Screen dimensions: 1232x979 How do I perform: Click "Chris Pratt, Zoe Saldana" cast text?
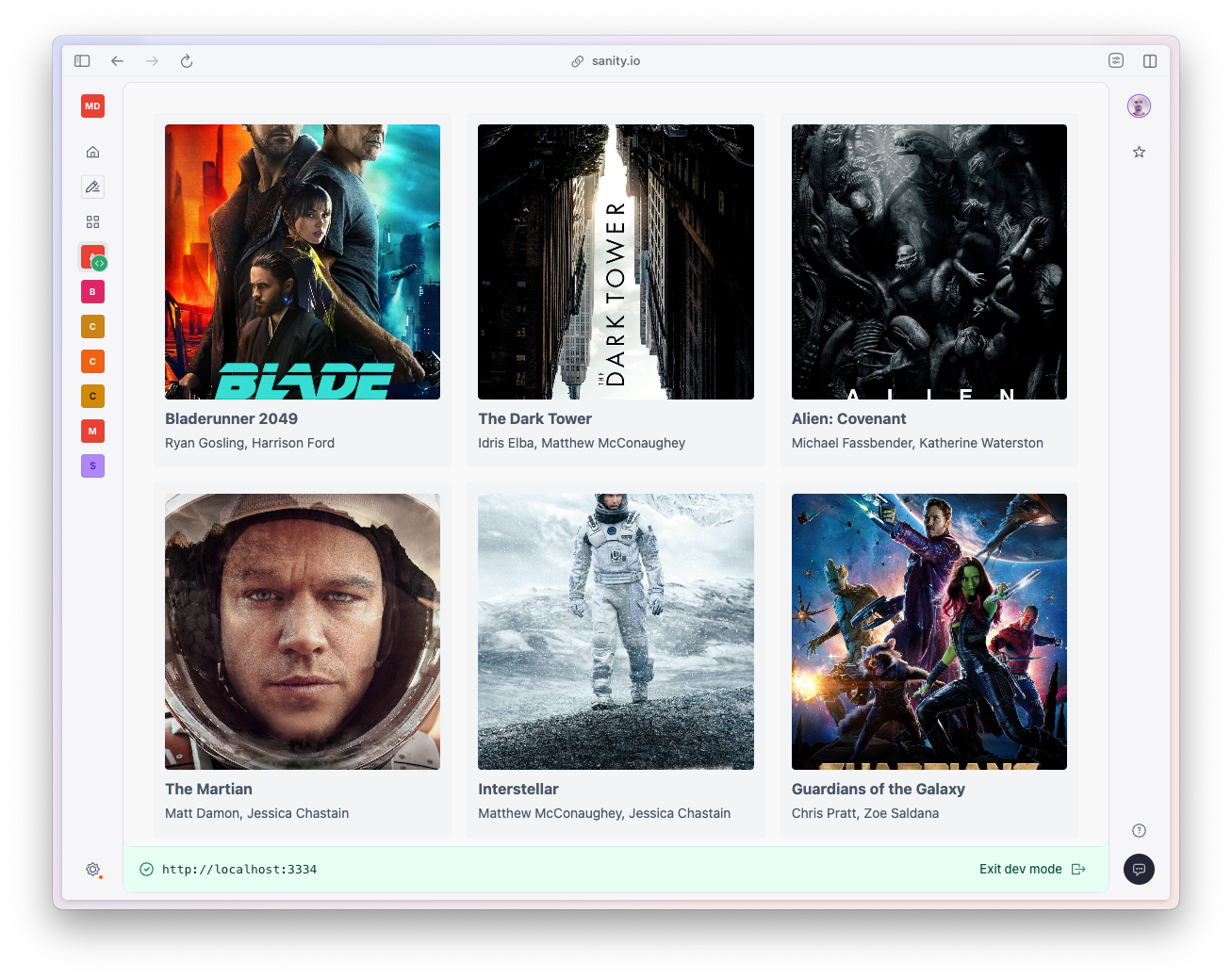tap(865, 813)
